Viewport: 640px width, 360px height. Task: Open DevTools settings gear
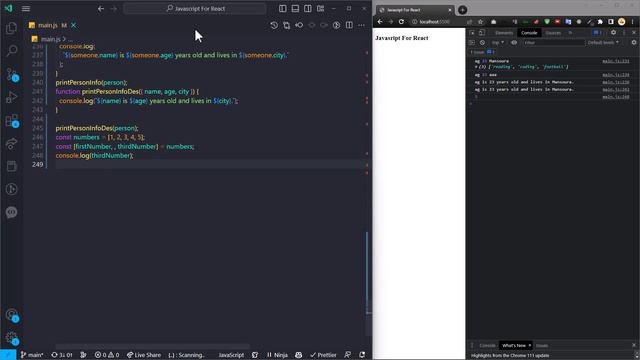(613, 32)
